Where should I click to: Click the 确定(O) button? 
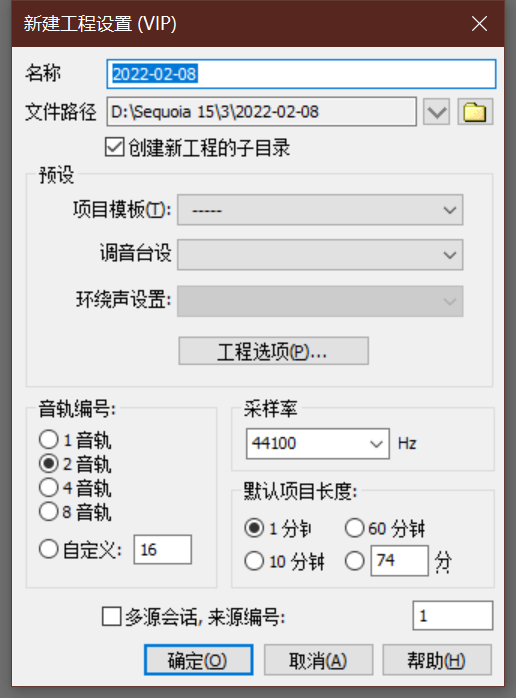[x=199, y=660]
